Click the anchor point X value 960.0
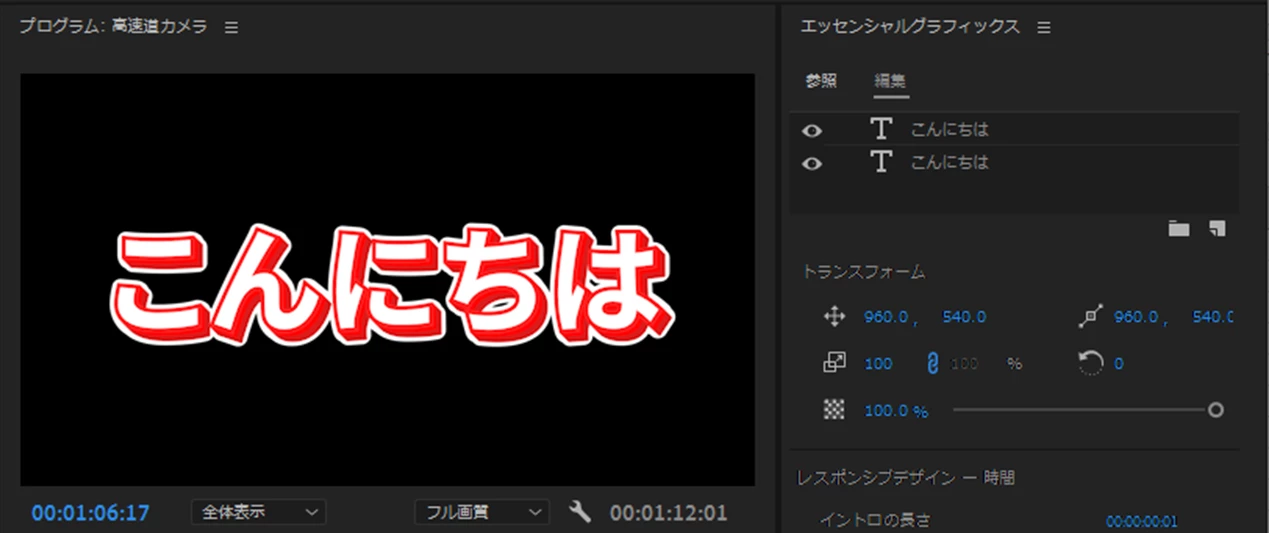The image size is (1269, 533). 1136,317
